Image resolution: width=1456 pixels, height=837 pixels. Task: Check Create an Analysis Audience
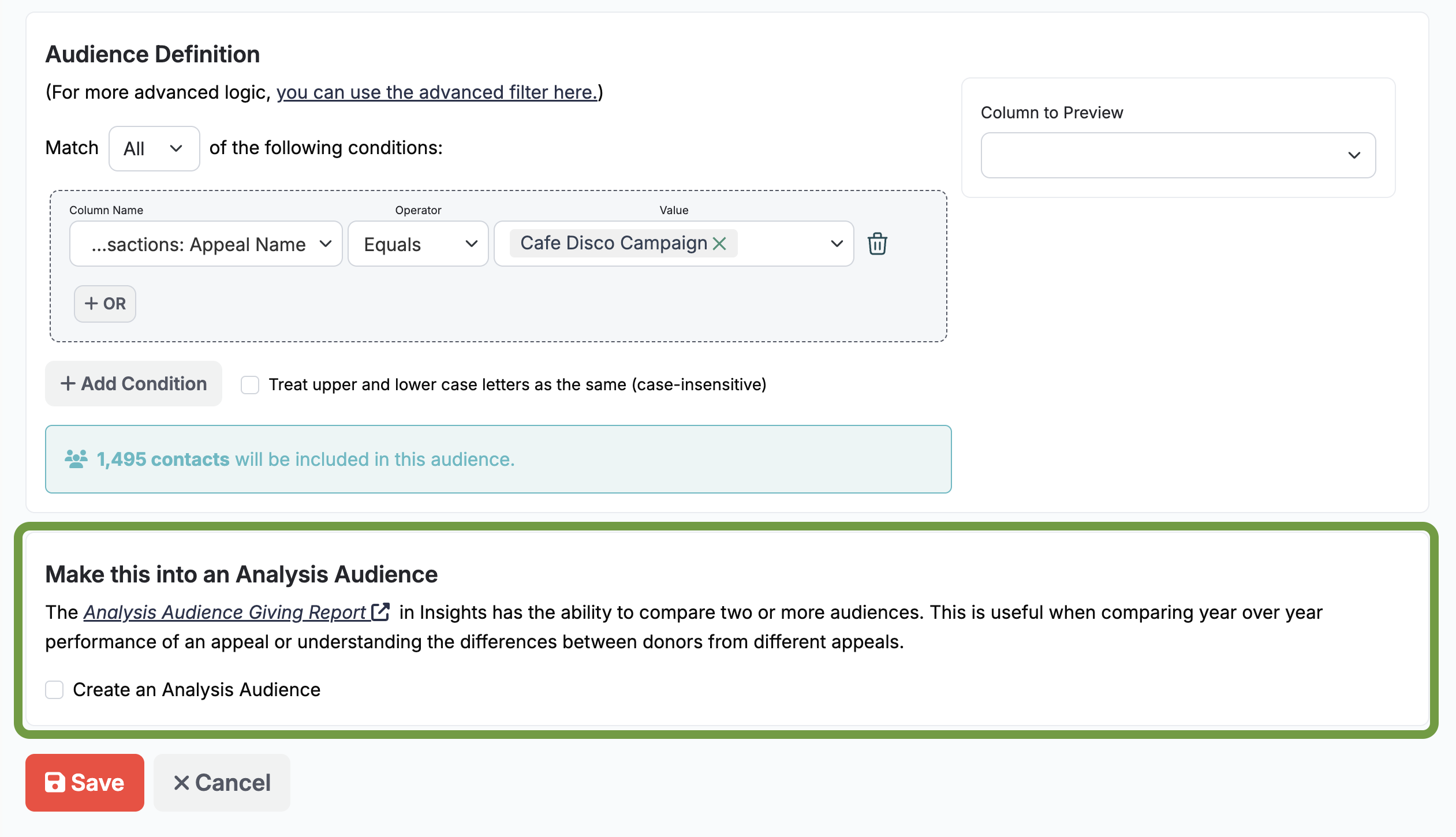tap(54, 689)
